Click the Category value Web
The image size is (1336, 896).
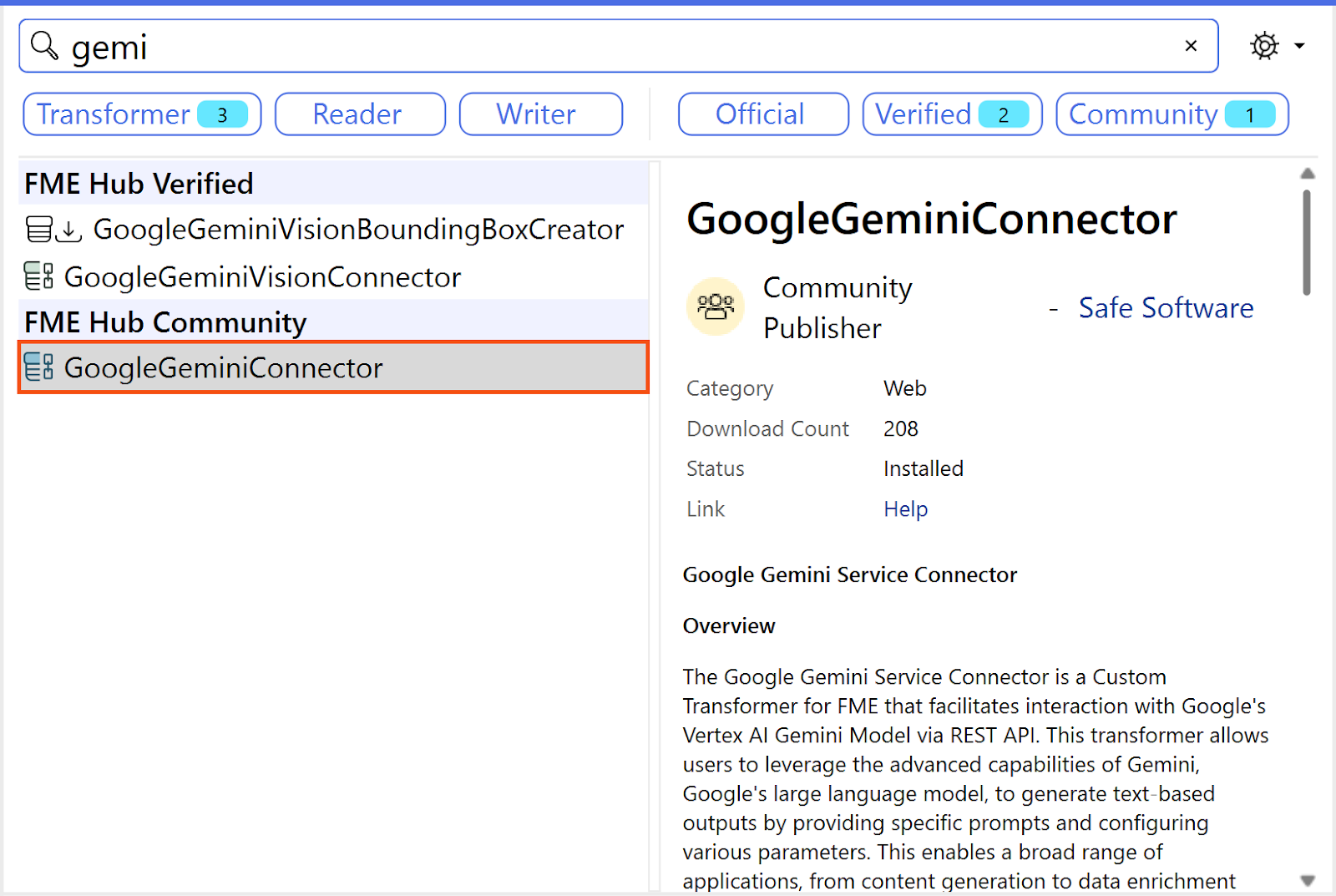pyautogui.click(x=904, y=389)
